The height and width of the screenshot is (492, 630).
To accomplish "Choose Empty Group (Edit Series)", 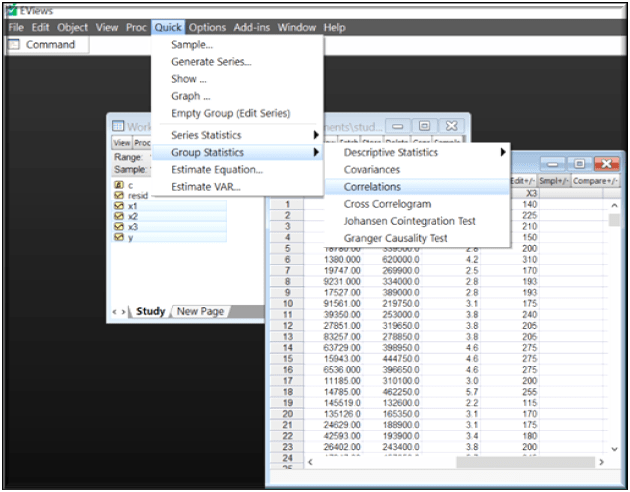I will click(x=237, y=113).
